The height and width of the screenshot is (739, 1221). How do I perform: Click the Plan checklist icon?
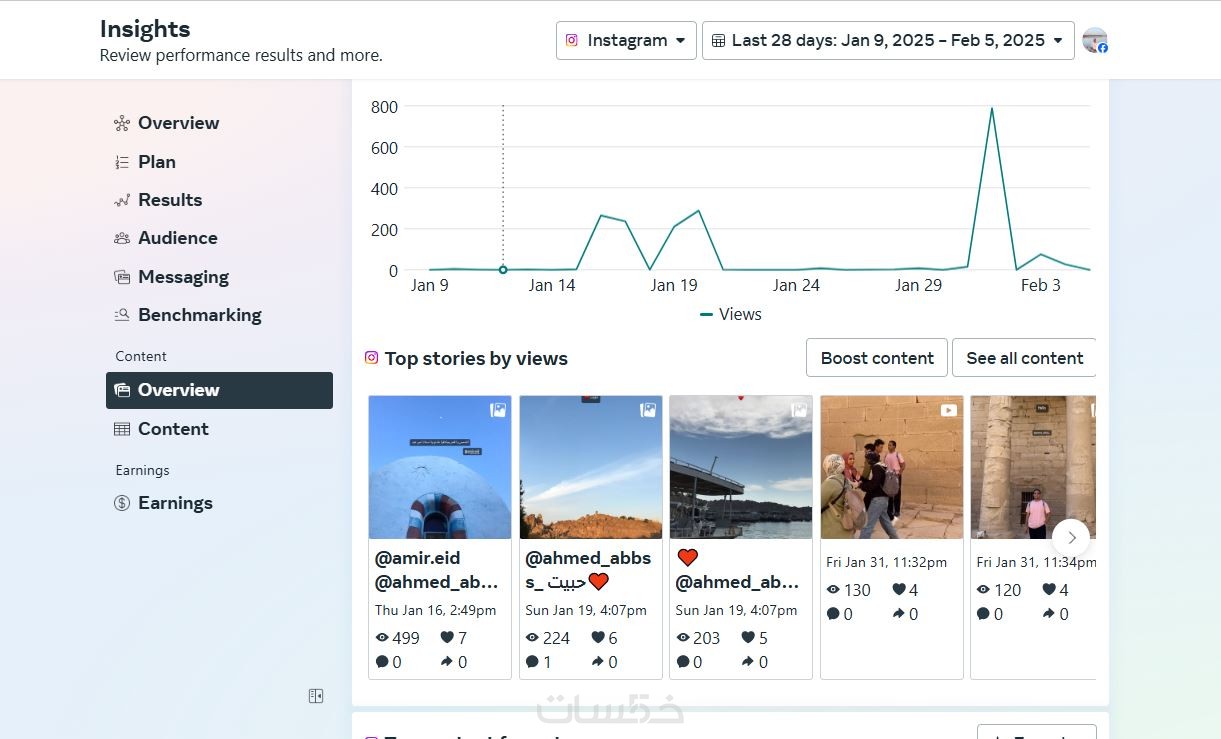pos(122,162)
